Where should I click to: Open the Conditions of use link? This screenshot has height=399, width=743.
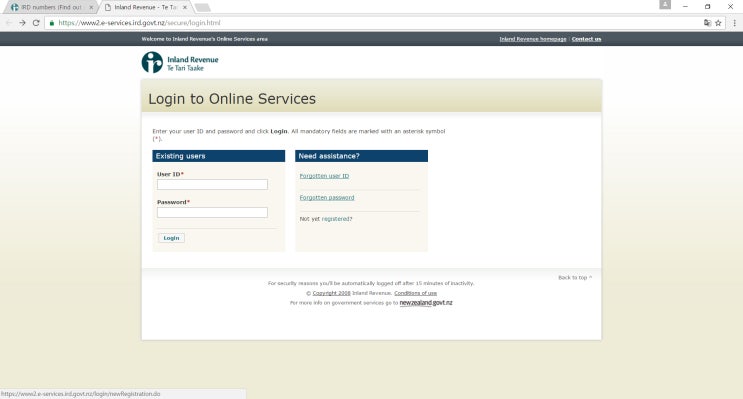click(416, 293)
